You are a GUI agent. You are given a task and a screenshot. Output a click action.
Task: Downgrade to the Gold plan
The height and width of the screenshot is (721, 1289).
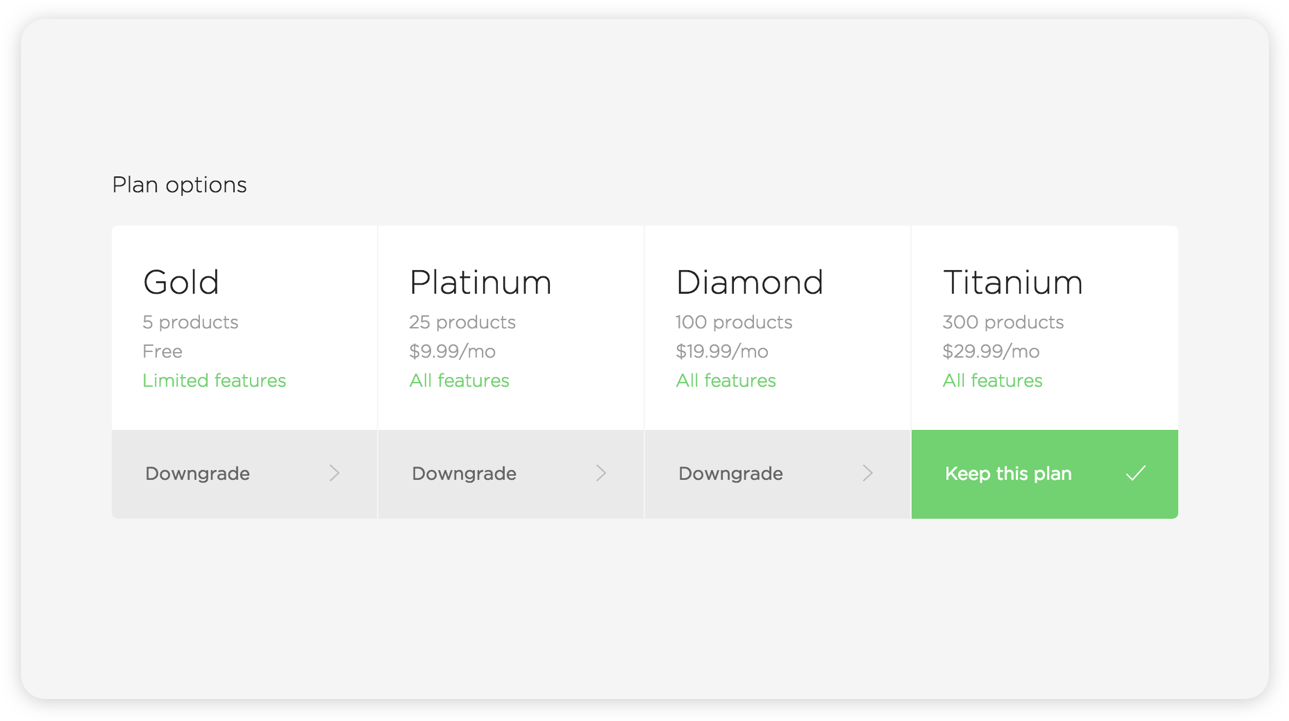point(244,474)
